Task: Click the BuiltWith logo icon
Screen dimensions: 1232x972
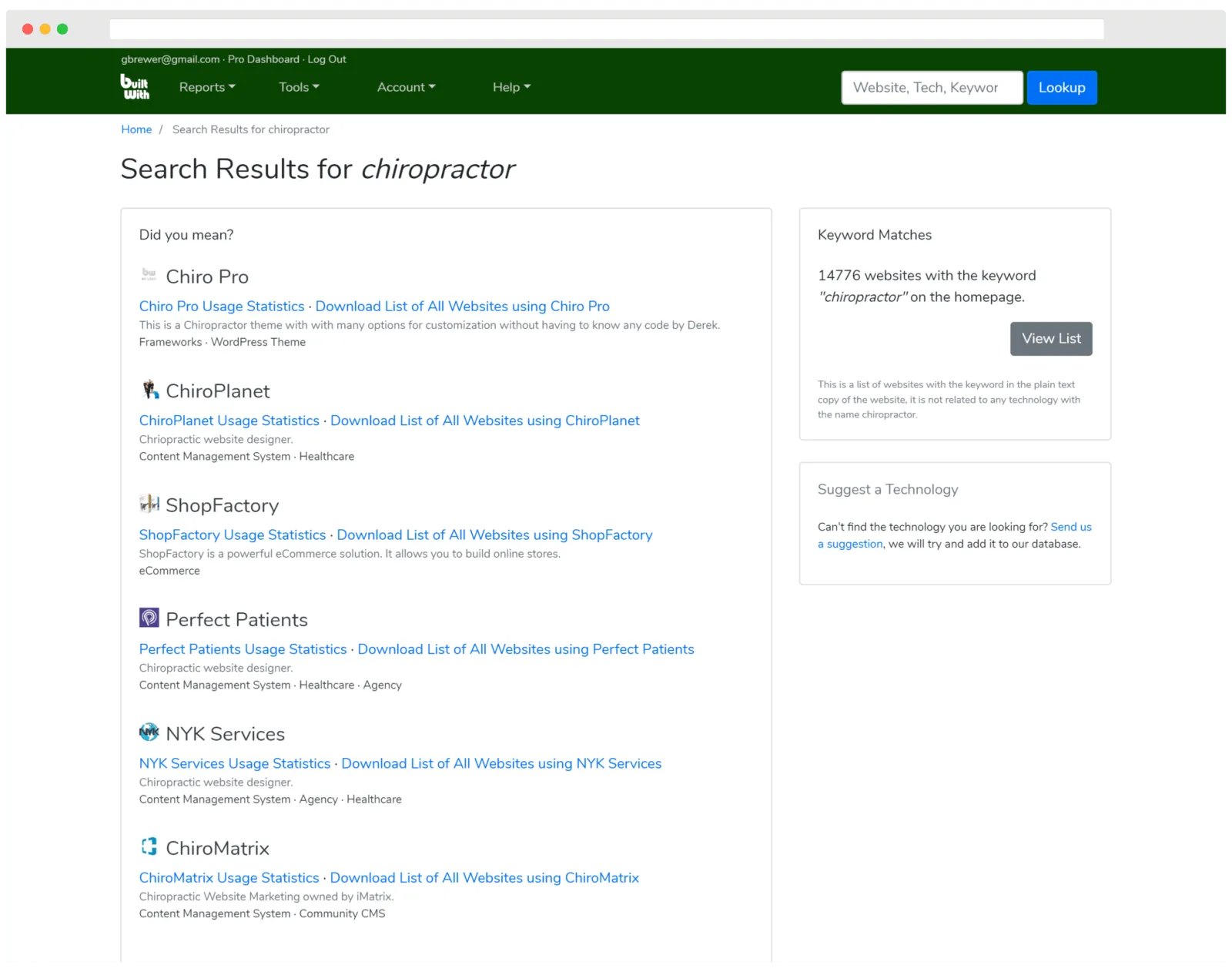Action: (x=135, y=86)
